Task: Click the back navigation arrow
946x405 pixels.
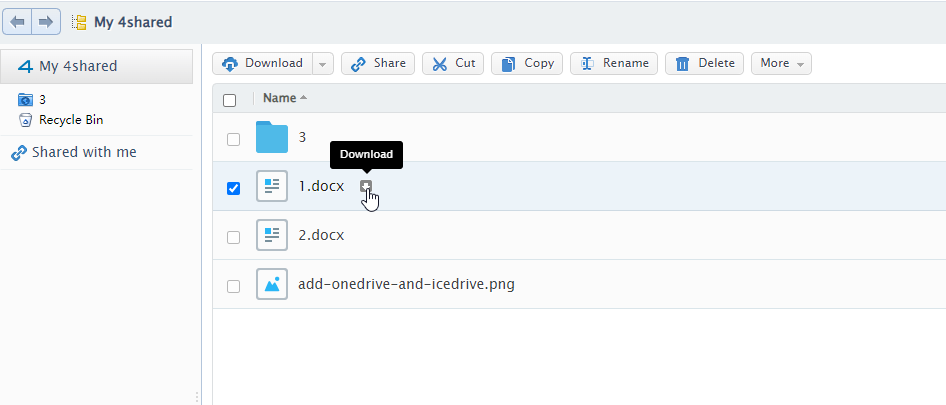Action: (x=18, y=21)
